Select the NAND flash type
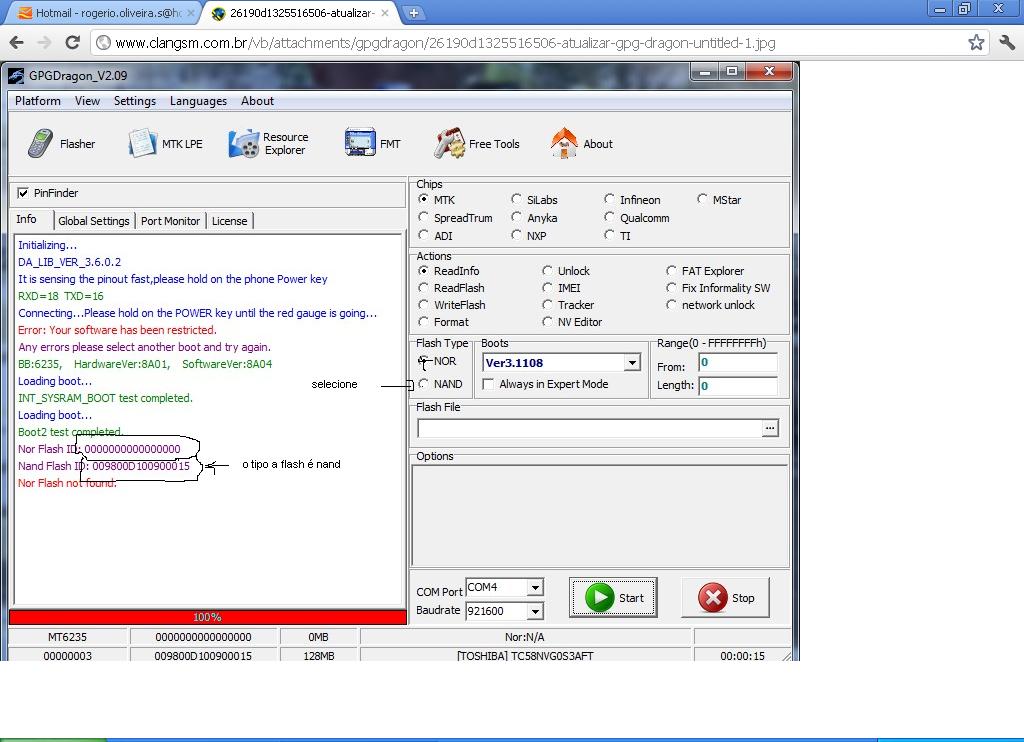This screenshot has height=742, width=1024. pos(424,383)
